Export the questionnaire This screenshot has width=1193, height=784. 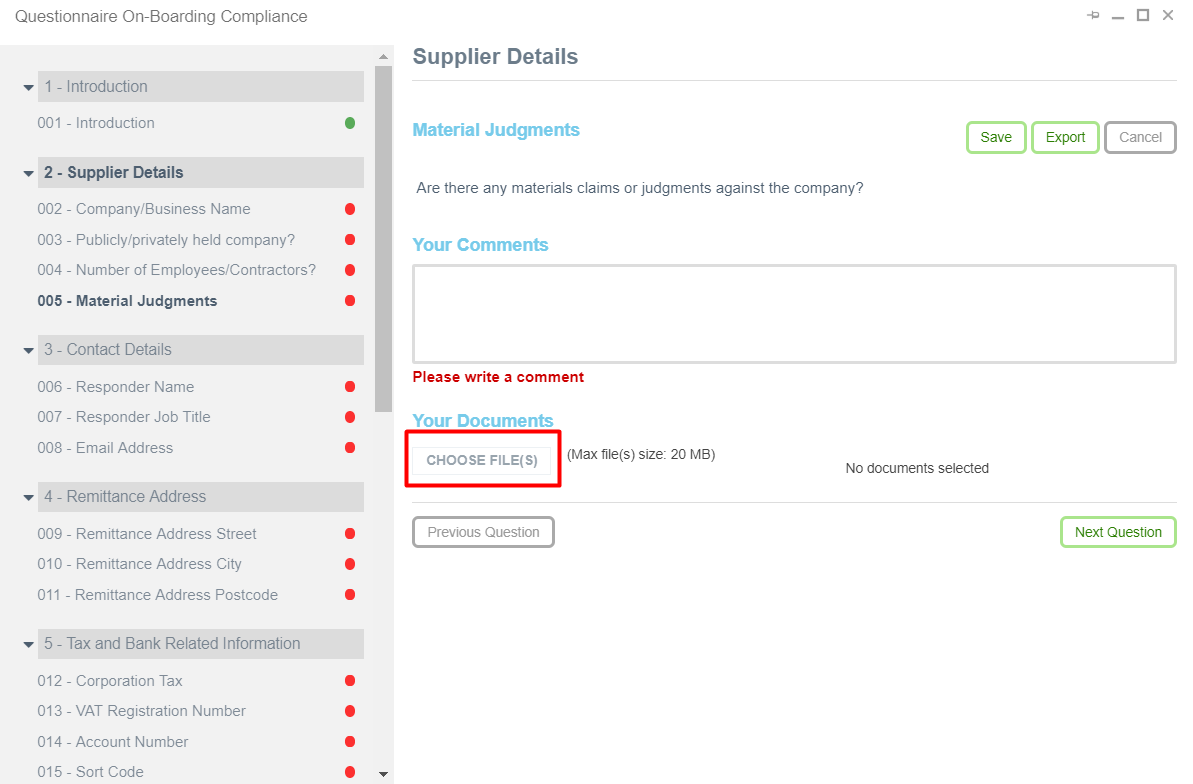(1064, 137)
